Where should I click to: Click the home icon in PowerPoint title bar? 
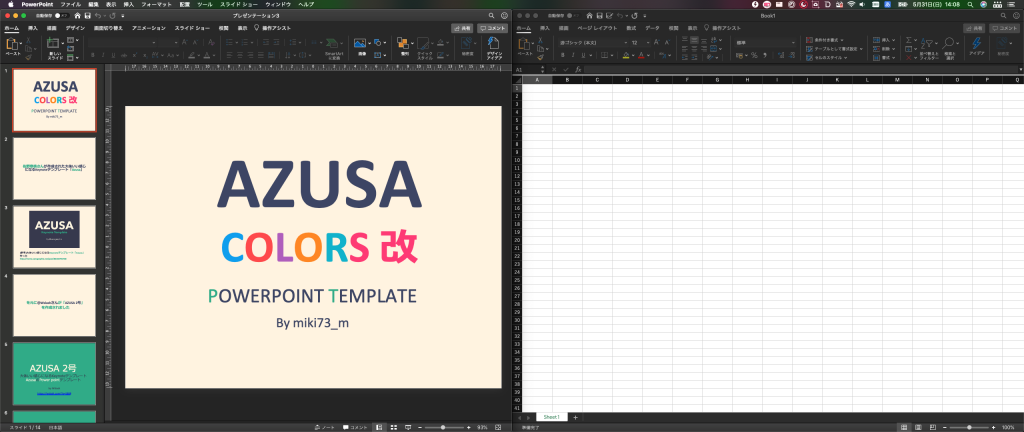[78, 15]
